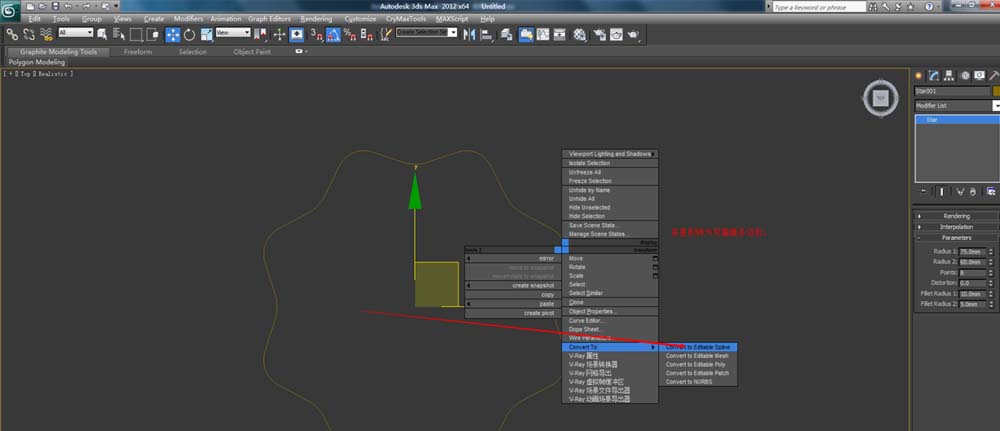Expand the Rendering rollout
This screenshot has width=1000, height=431.
(x=957, y=216)
